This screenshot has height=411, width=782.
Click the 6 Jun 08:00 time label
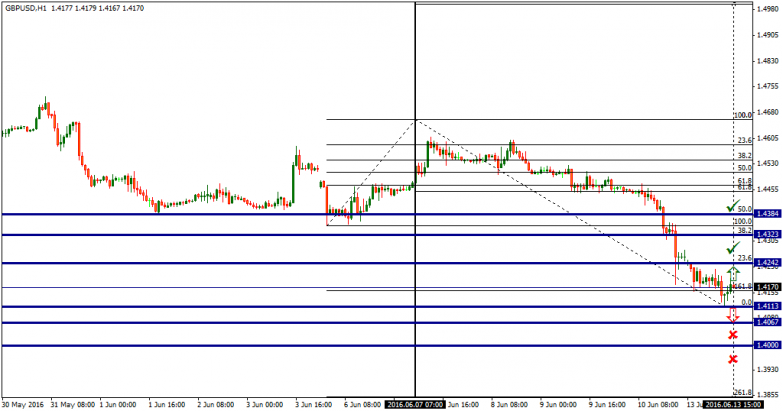click(x=362, y=405)
